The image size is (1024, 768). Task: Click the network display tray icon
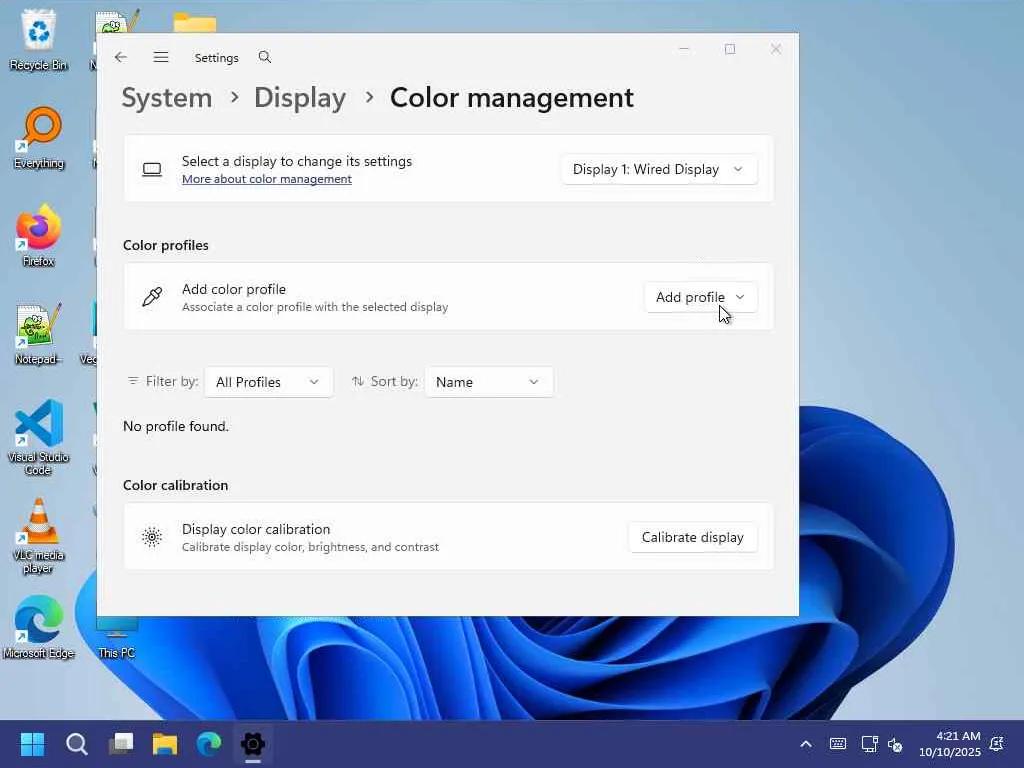point(869,744)
